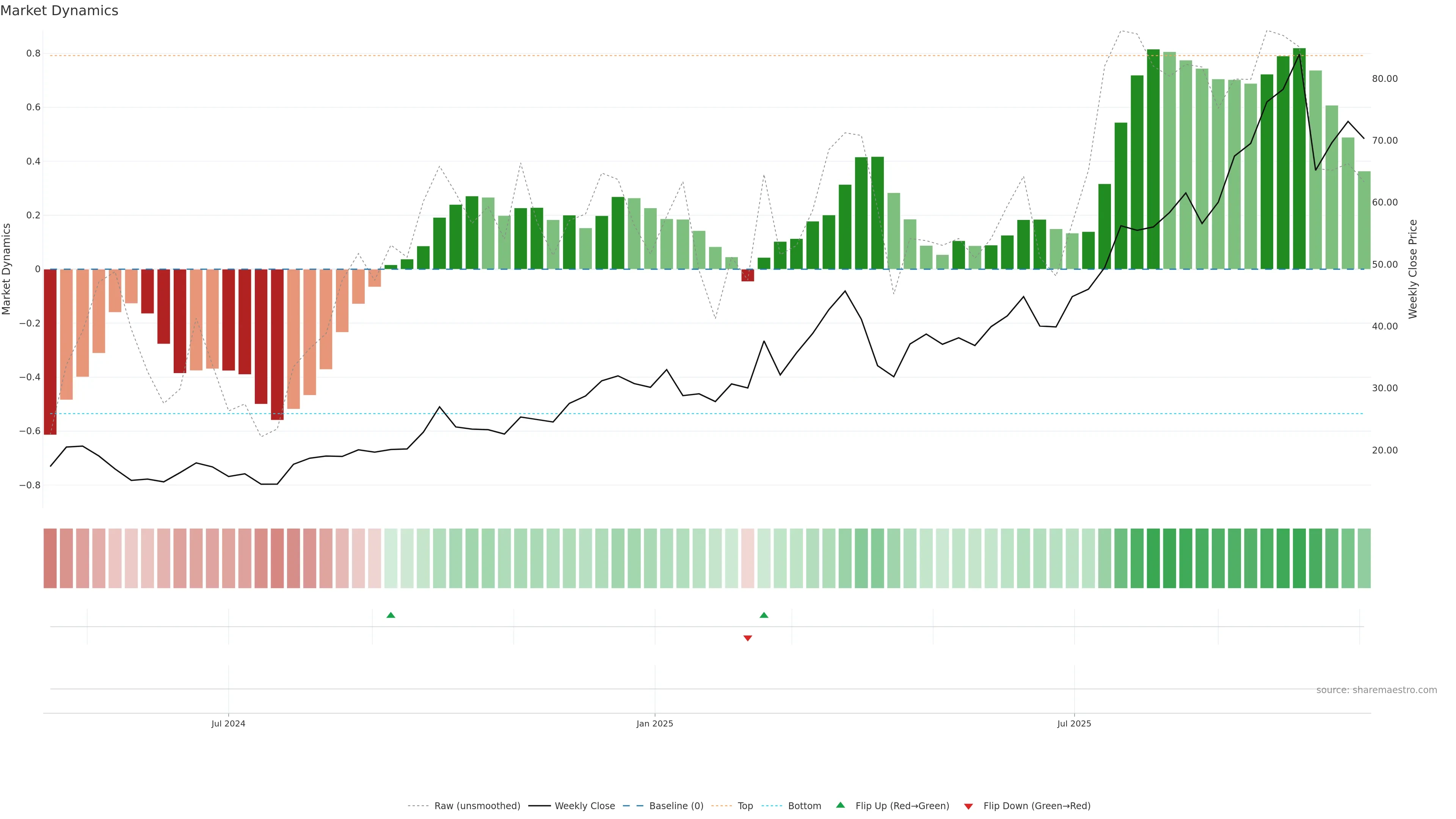The width and height of the screenshot is (1456, 819).
Task: Click the lone red cell in heatmap strip
Action: pos(747,558)
